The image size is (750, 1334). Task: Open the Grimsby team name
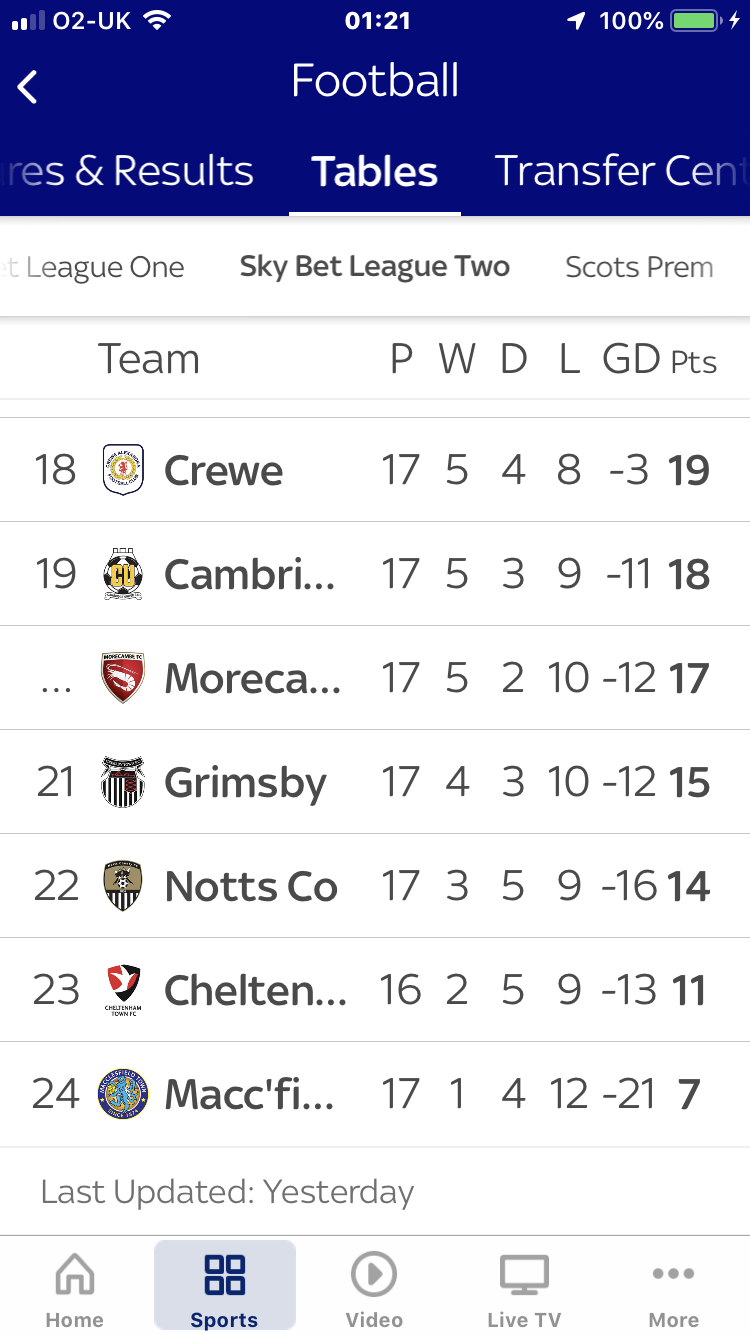click(x=245, y=783)
